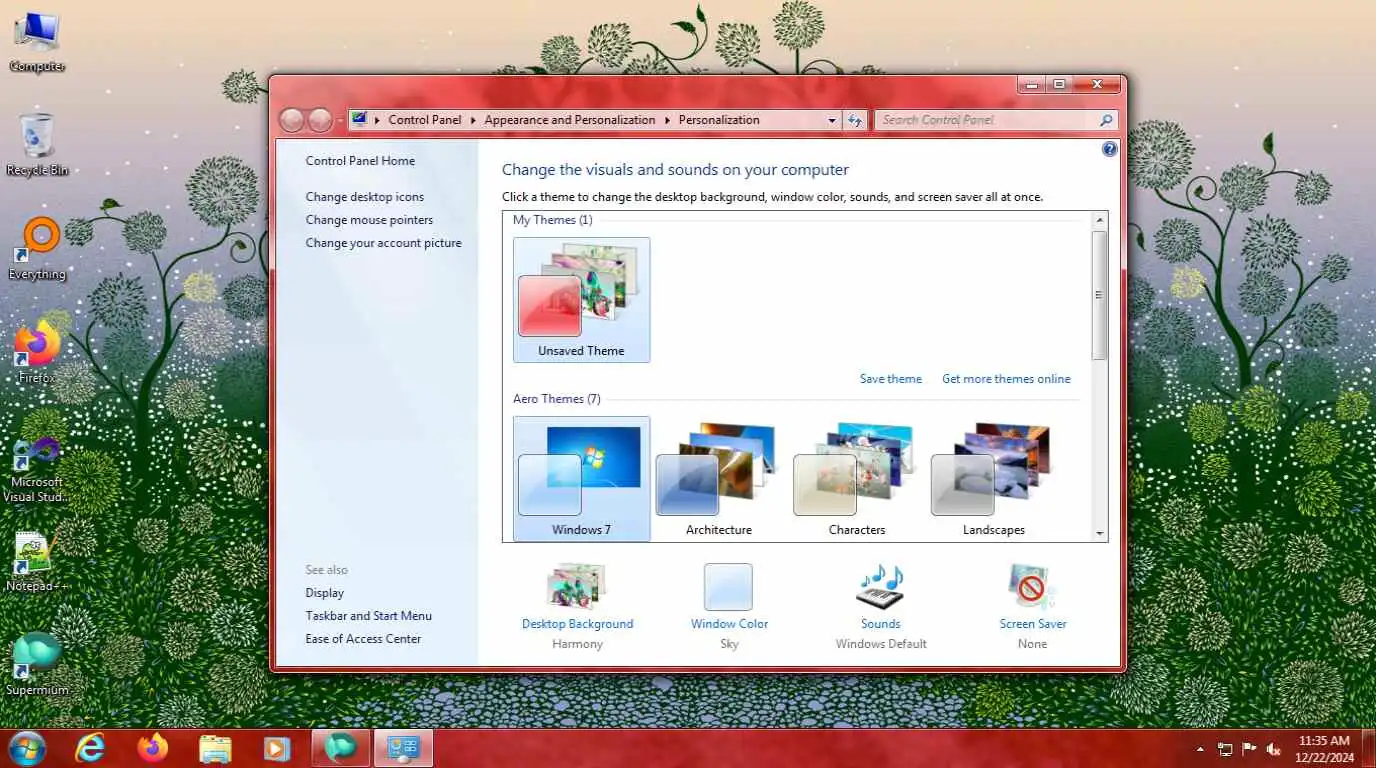Click the Sounds text link
This screenshot has width=1376, height=768.
880,624
